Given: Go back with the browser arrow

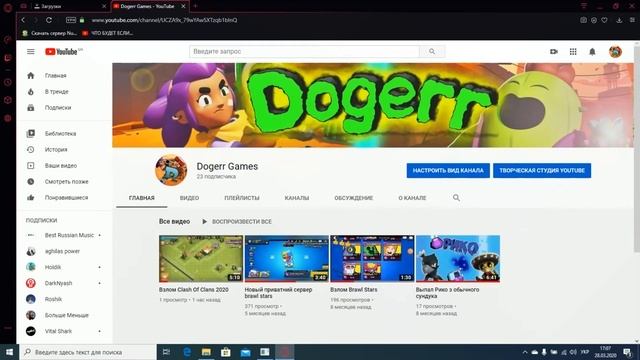Looking at the screenshot, I should pyautogui.click(x=23, y=20).
